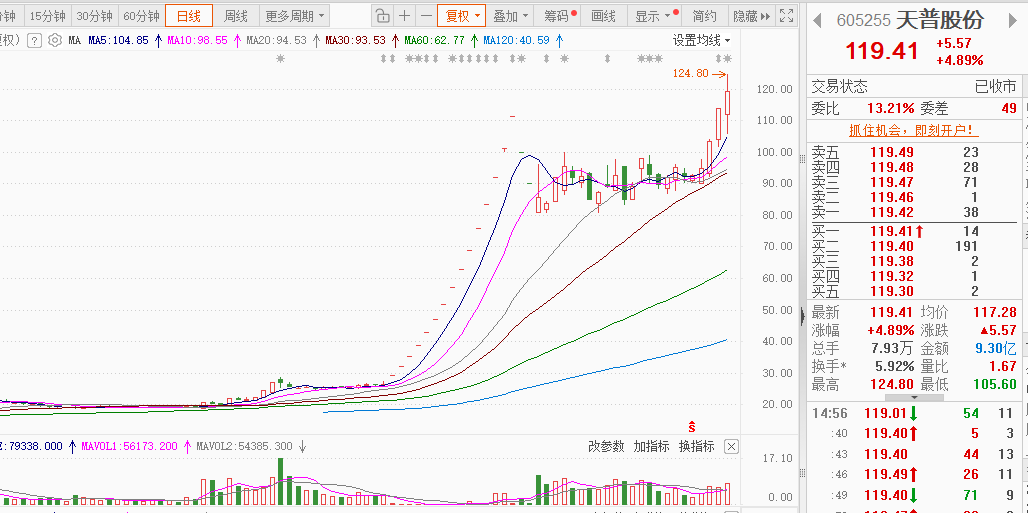Screen dimensions: 1028x513
Task: Expand quote details with gray down arrow
Action: pos(914,398)
